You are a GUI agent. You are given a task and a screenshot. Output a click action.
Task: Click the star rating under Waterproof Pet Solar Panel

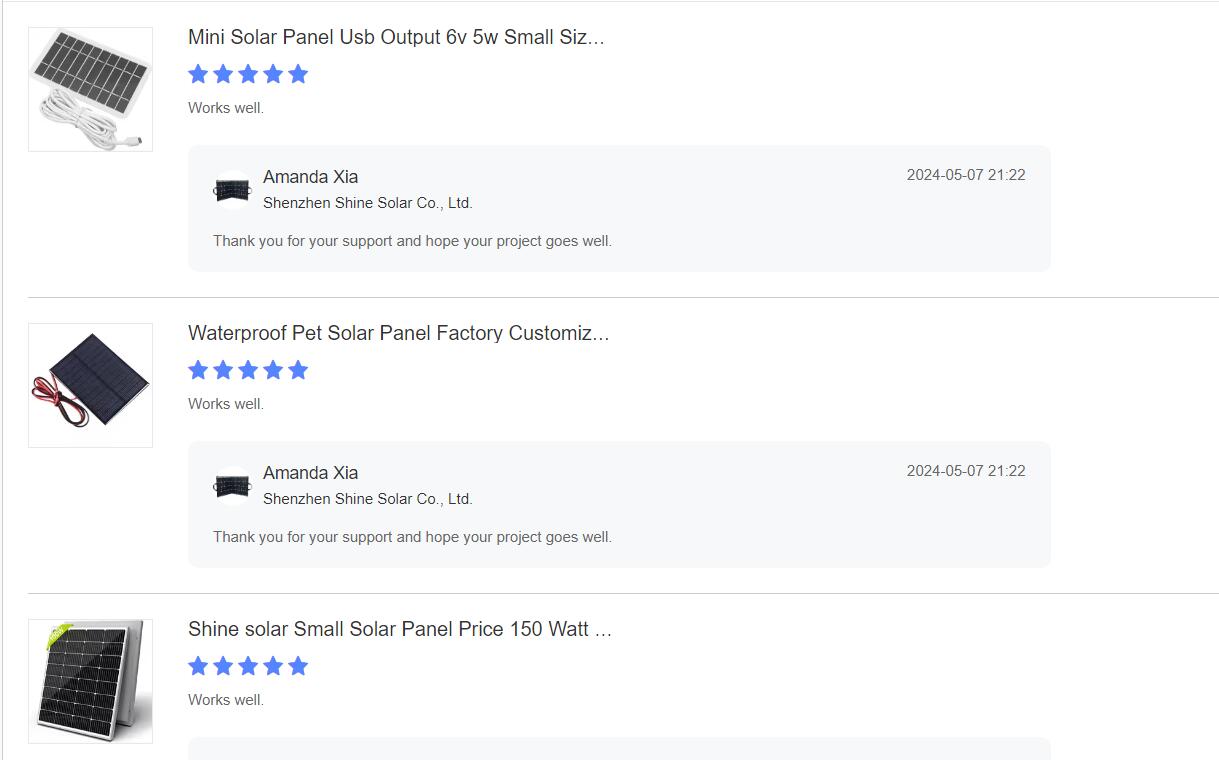pyautogui.click(x=248, y=370)
